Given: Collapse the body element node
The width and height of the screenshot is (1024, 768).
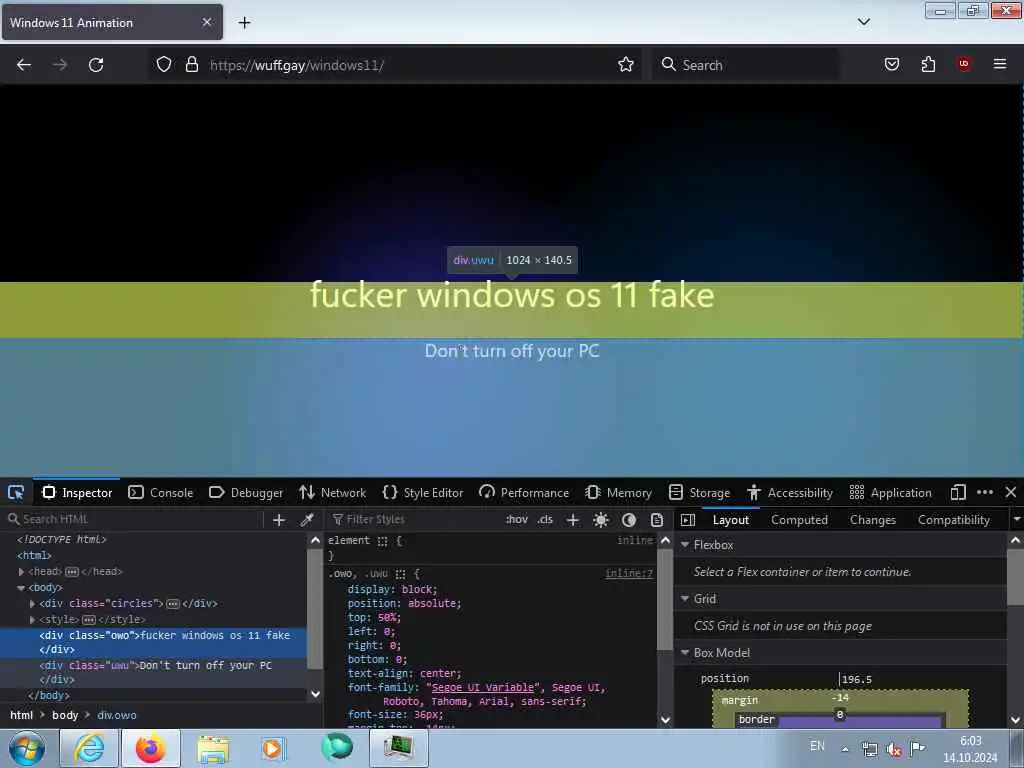Looking at the screenshot, I should (x=22, y=588).
